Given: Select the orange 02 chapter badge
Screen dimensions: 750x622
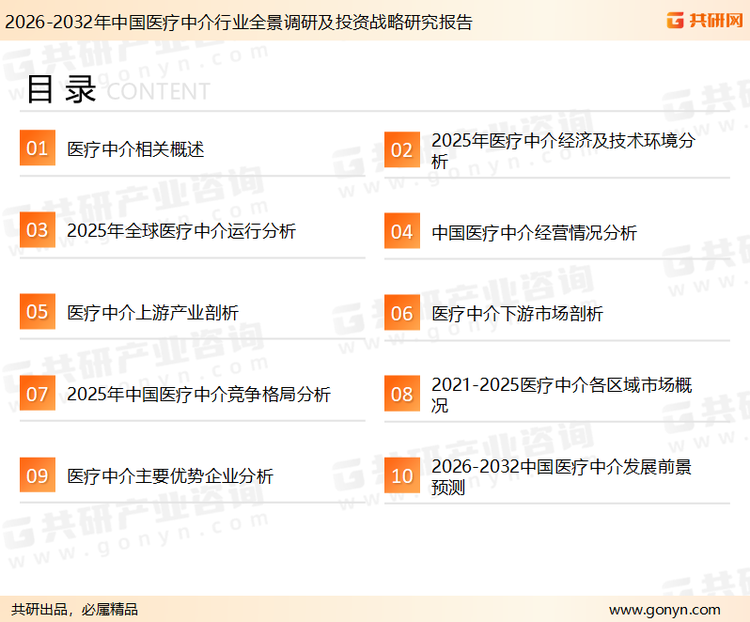Looking at the screenshot, I should coord(402,150).
